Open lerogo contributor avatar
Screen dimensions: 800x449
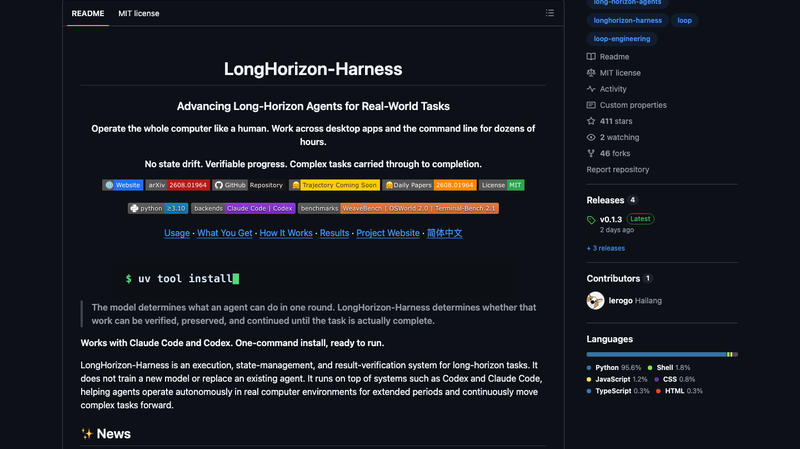(595, 301)
